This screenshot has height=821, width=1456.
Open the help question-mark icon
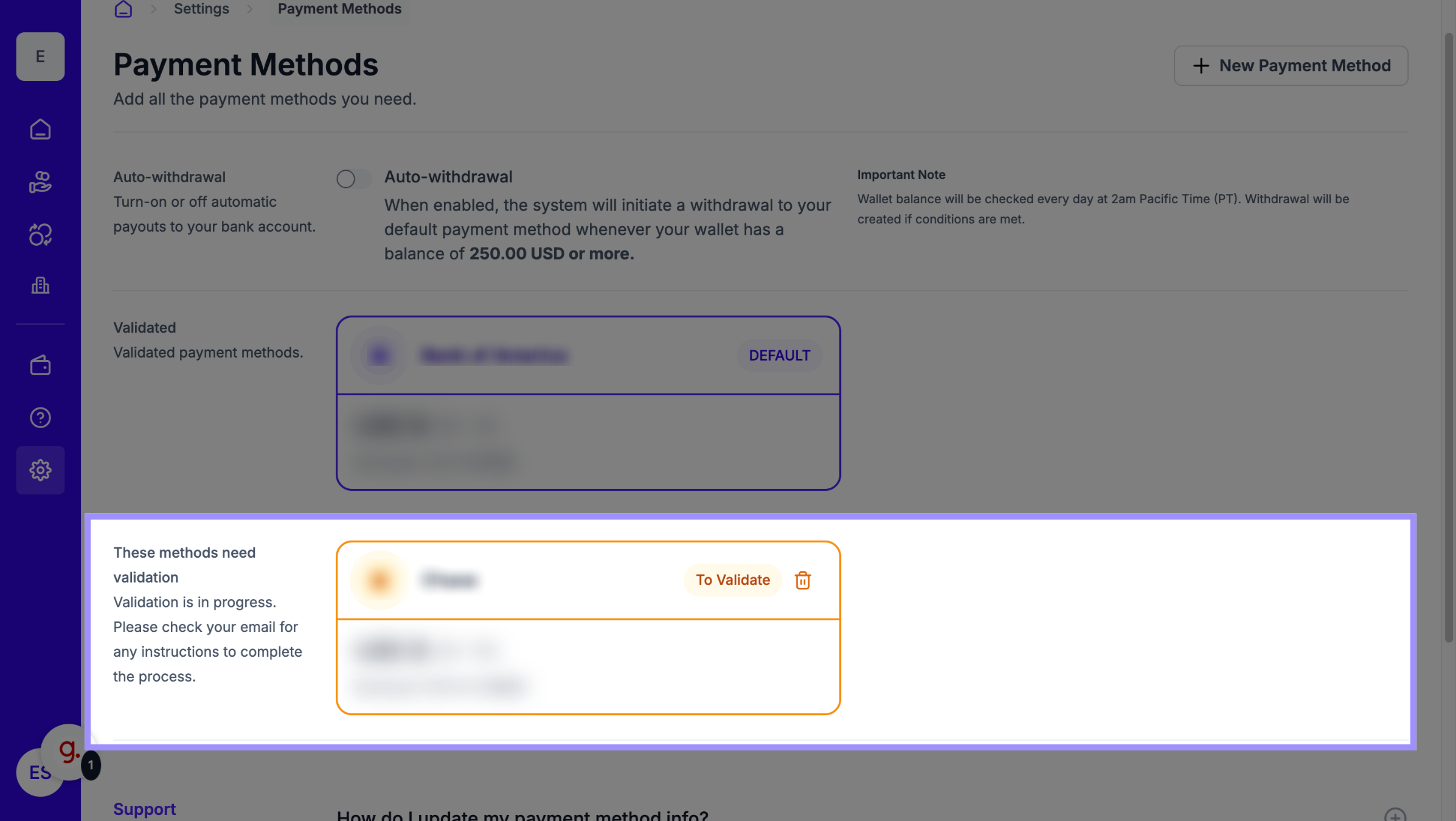pos(40,418)
